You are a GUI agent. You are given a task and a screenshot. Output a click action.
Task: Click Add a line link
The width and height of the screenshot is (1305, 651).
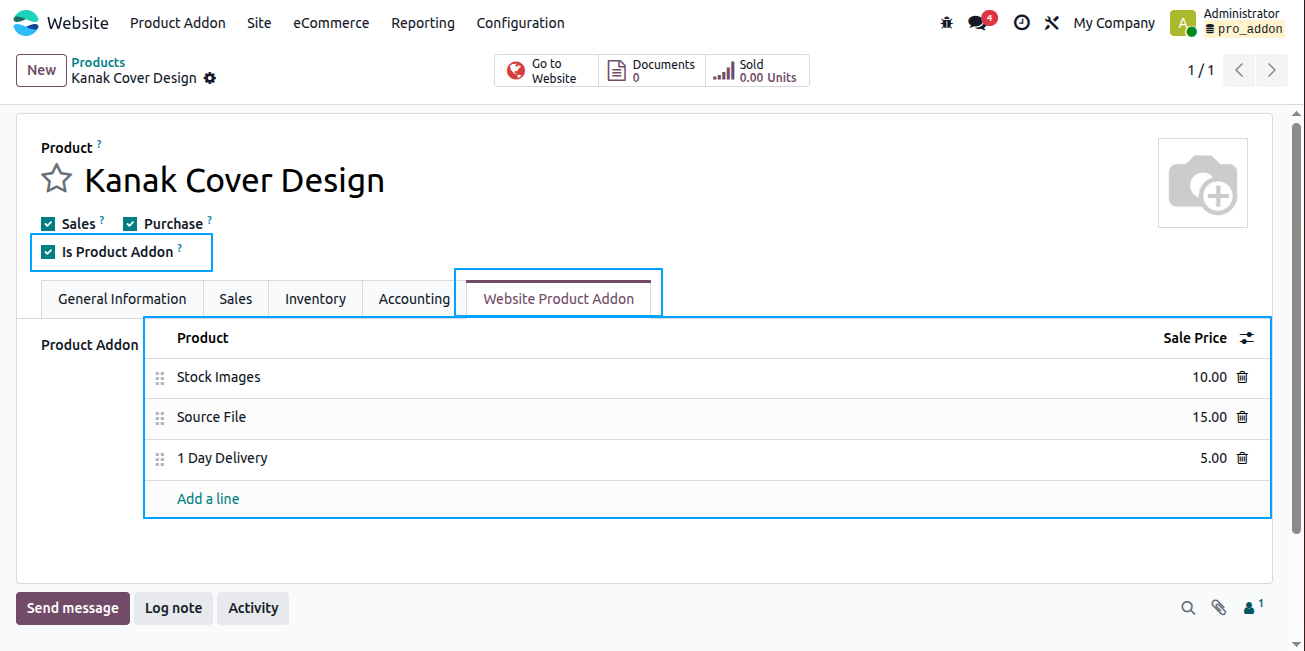(208, 498)
